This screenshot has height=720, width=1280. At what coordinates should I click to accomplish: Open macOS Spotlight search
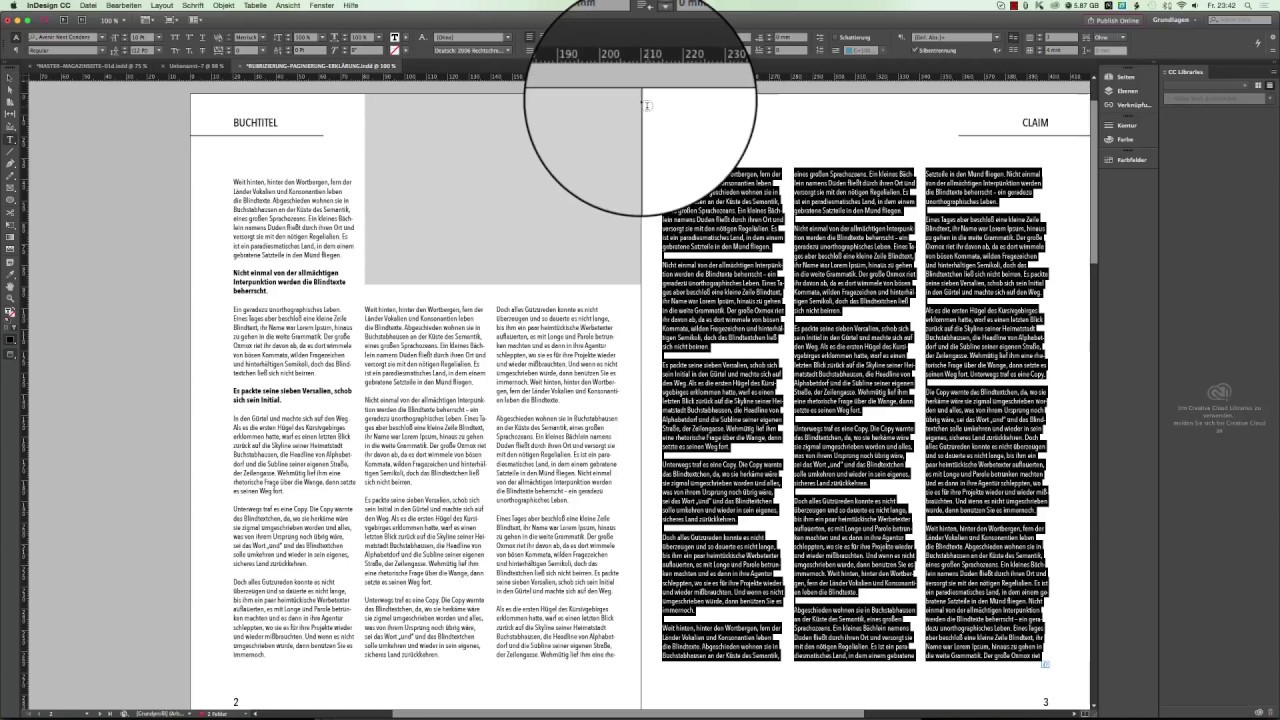1248,6
